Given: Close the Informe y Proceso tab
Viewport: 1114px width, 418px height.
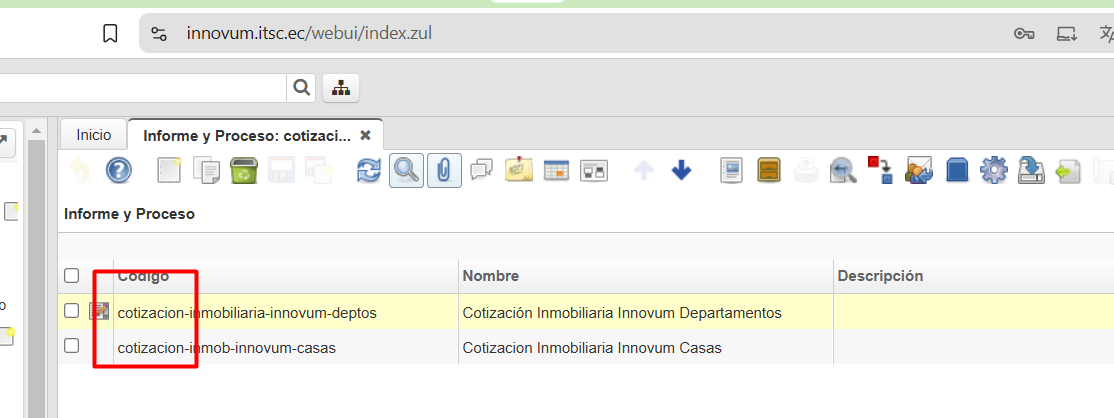Looking at the screenshot, I should pyautogui.click(x=365, y=135).
